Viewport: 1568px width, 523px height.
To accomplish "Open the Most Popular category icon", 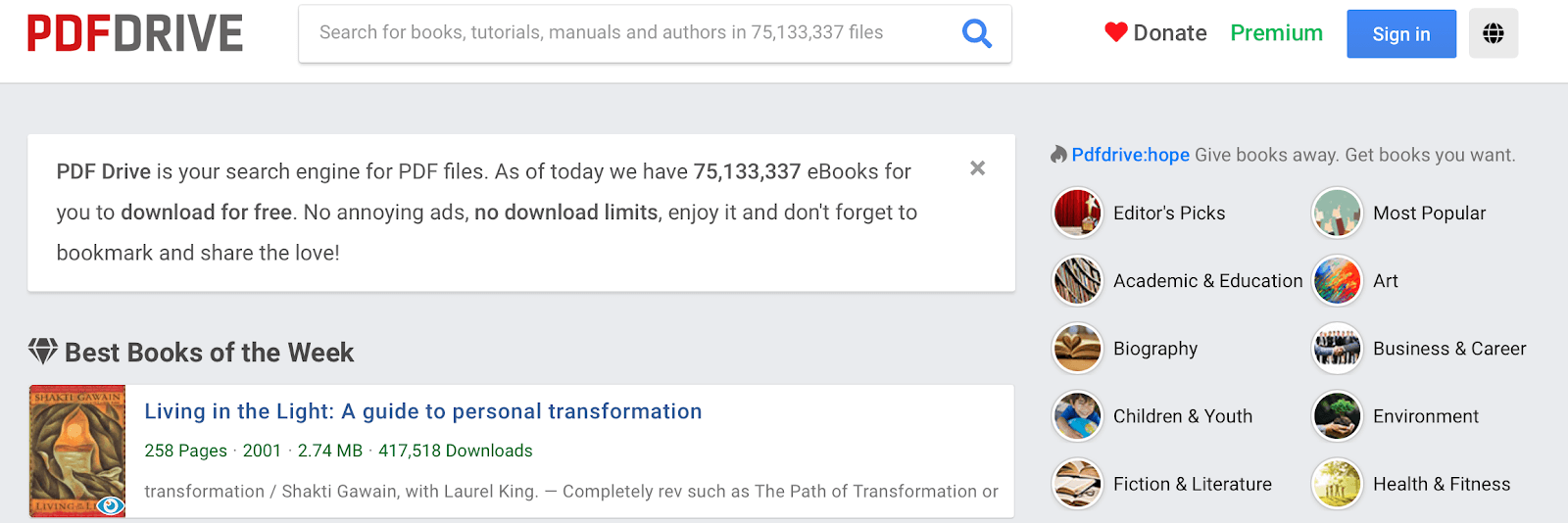I will (x=1337, y=213).
